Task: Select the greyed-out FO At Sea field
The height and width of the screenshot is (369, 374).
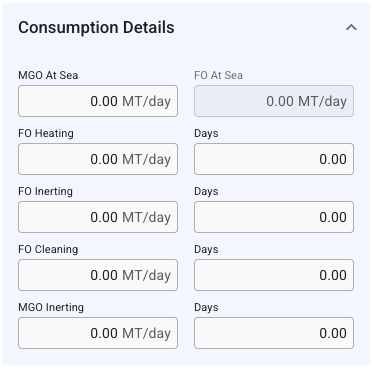Action: (274, 101)
